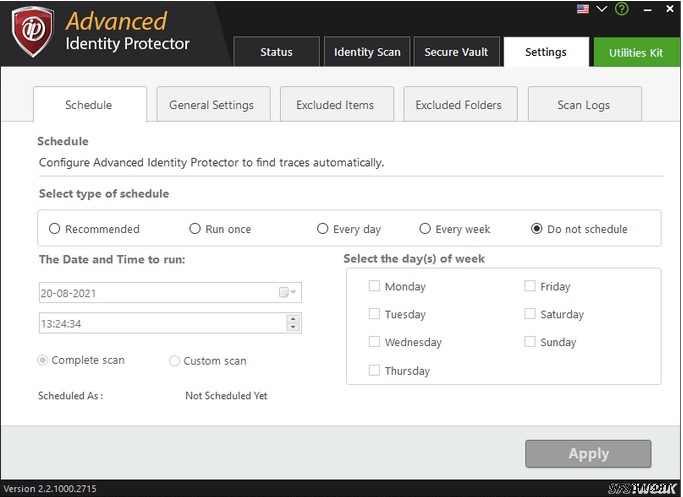683x497 pixels.
Task: Open the Identity Scan tab
Action: click(x=367, y=52)
